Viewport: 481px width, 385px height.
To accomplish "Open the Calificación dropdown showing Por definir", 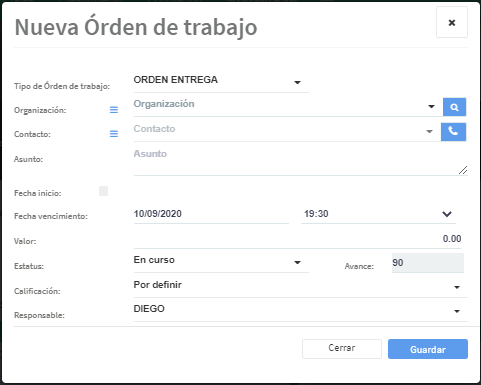I will 300,286.
